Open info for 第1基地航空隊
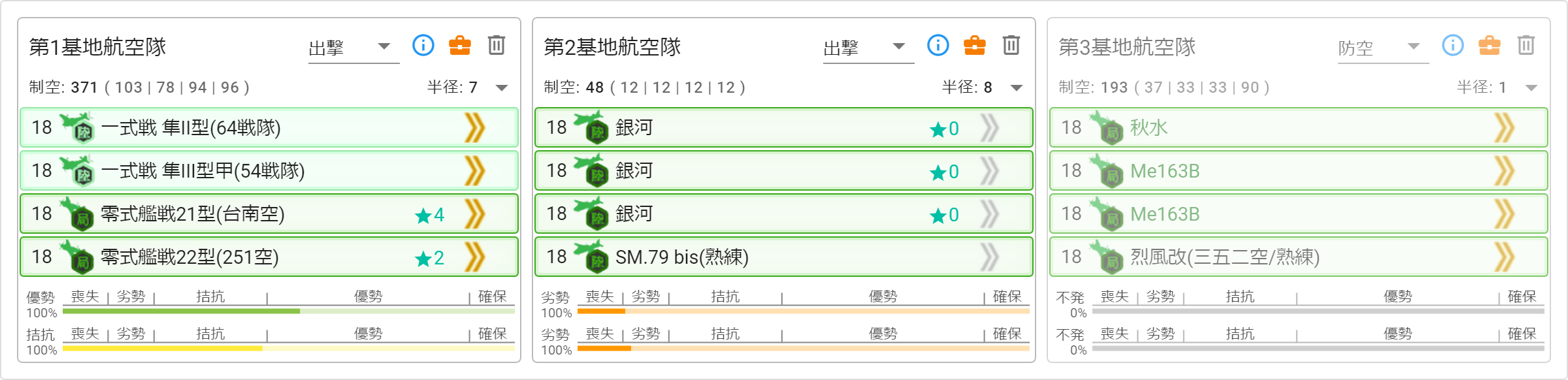Image resolution: width=1568 pixels, height=380 pixels. pyautogui.click(x=423, y=46)
